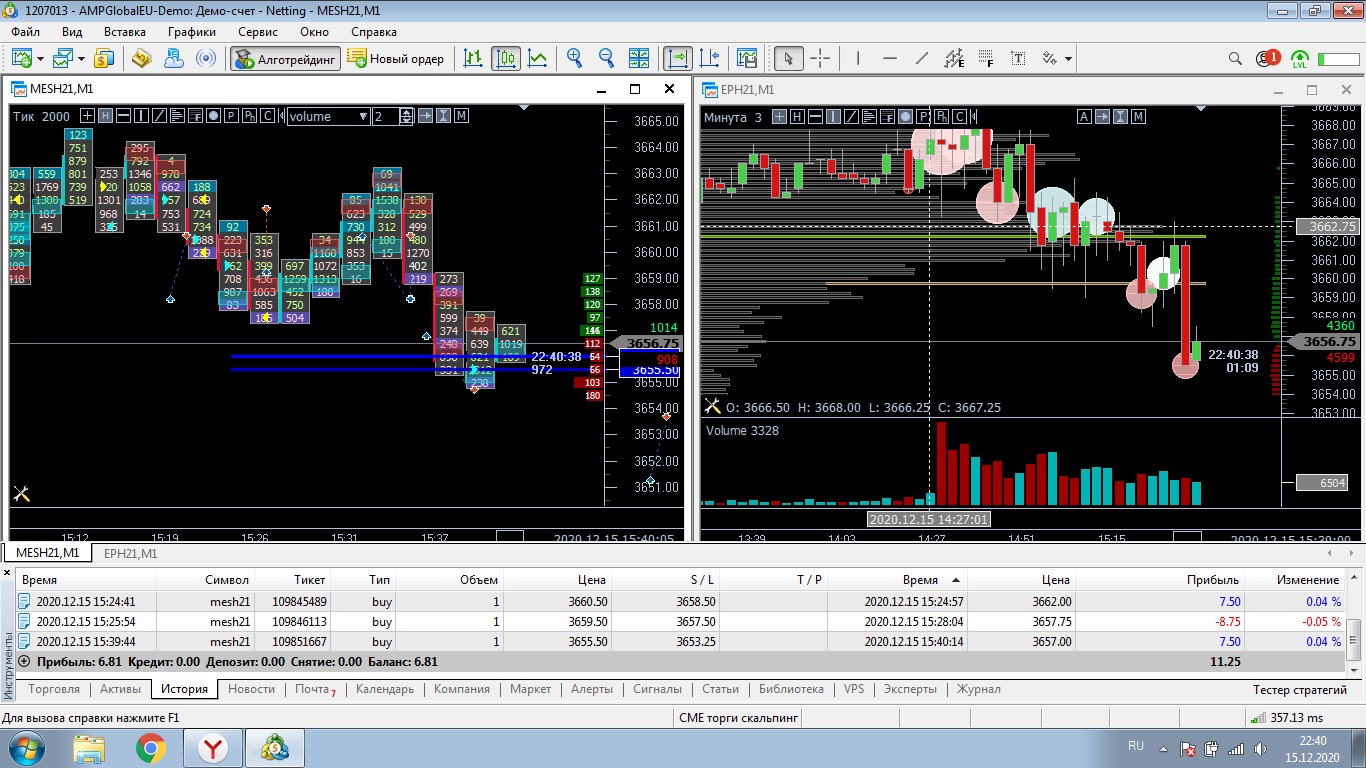
Task: Toggle the H button in MESH21 chart panel
Action: (x=105, y=116)
